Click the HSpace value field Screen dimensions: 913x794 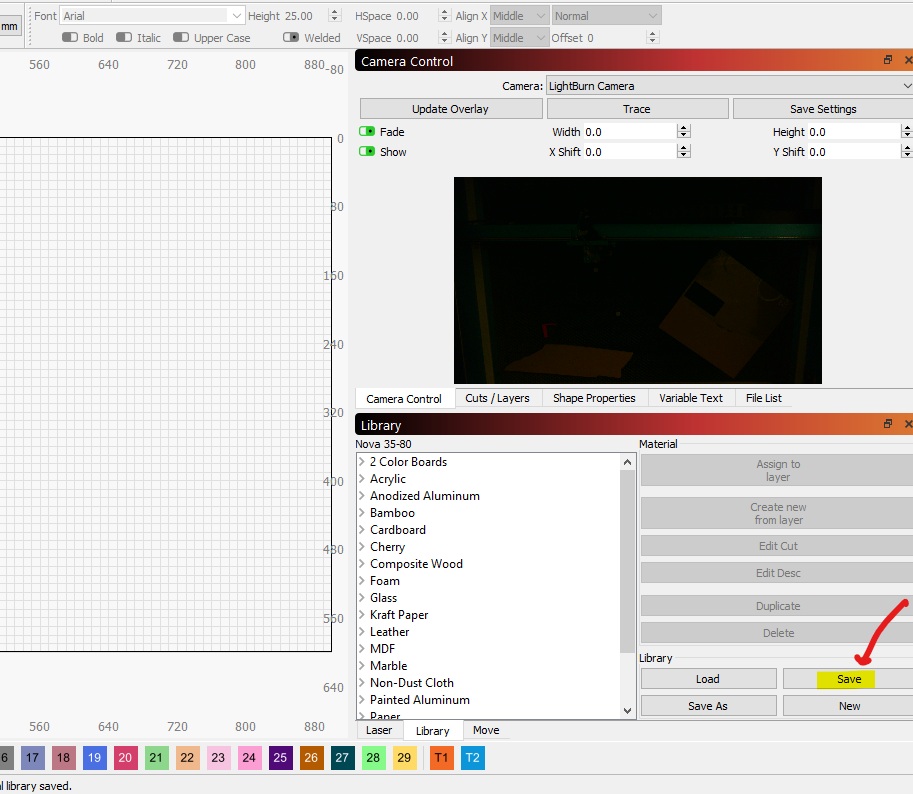(x=417, y=16)
